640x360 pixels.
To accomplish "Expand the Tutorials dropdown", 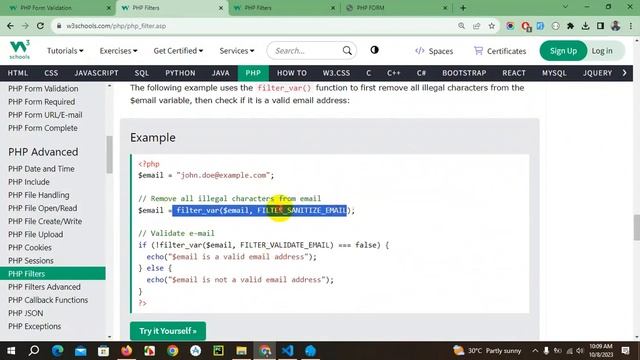I will (x=65, y=51).
